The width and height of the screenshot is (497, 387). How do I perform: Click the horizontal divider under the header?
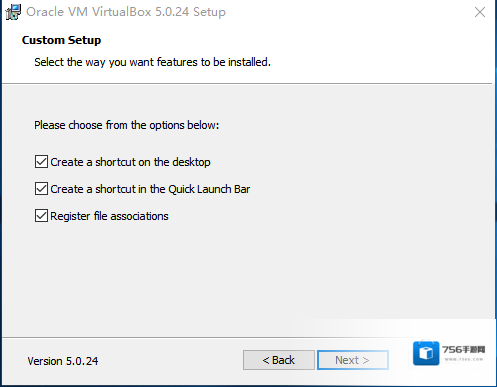tap(247, 83)
